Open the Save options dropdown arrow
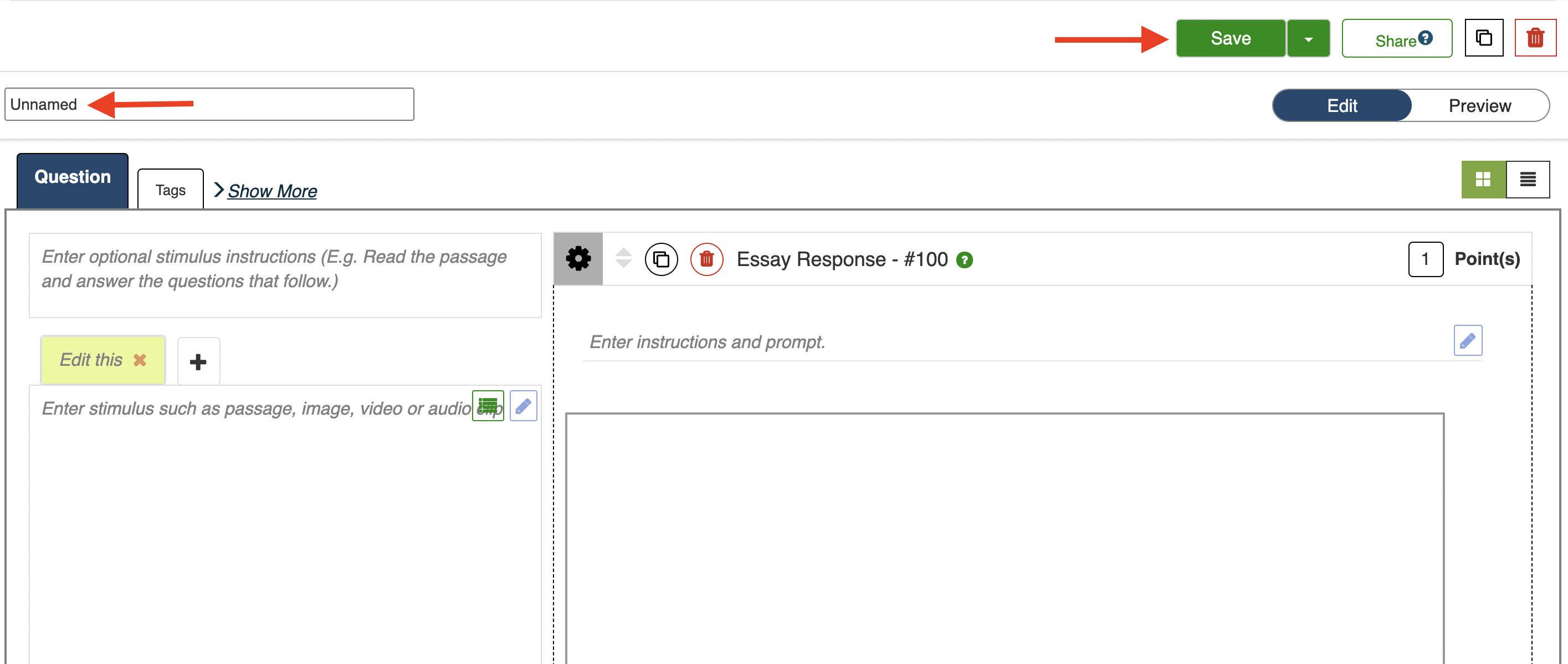Viewport: 1568px width, 664px height. click(1308, 39)
